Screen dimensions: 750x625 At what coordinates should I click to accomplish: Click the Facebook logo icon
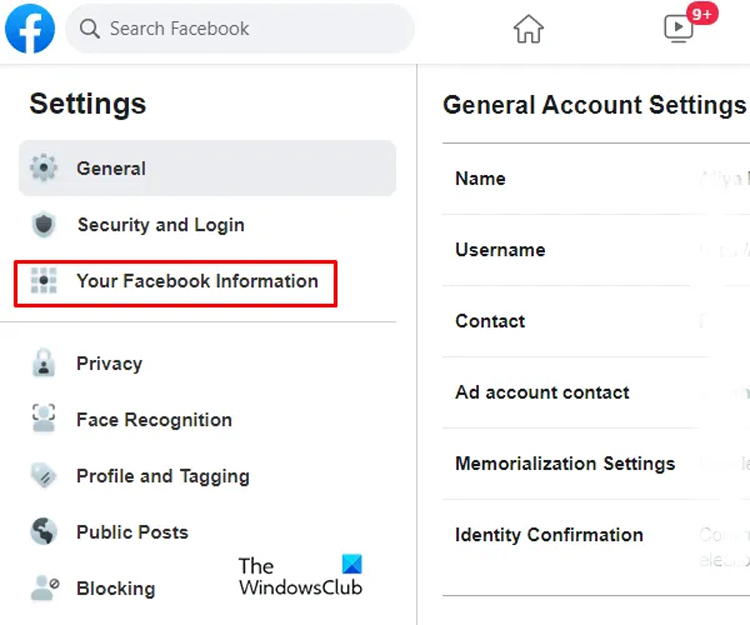pos(30,28)
